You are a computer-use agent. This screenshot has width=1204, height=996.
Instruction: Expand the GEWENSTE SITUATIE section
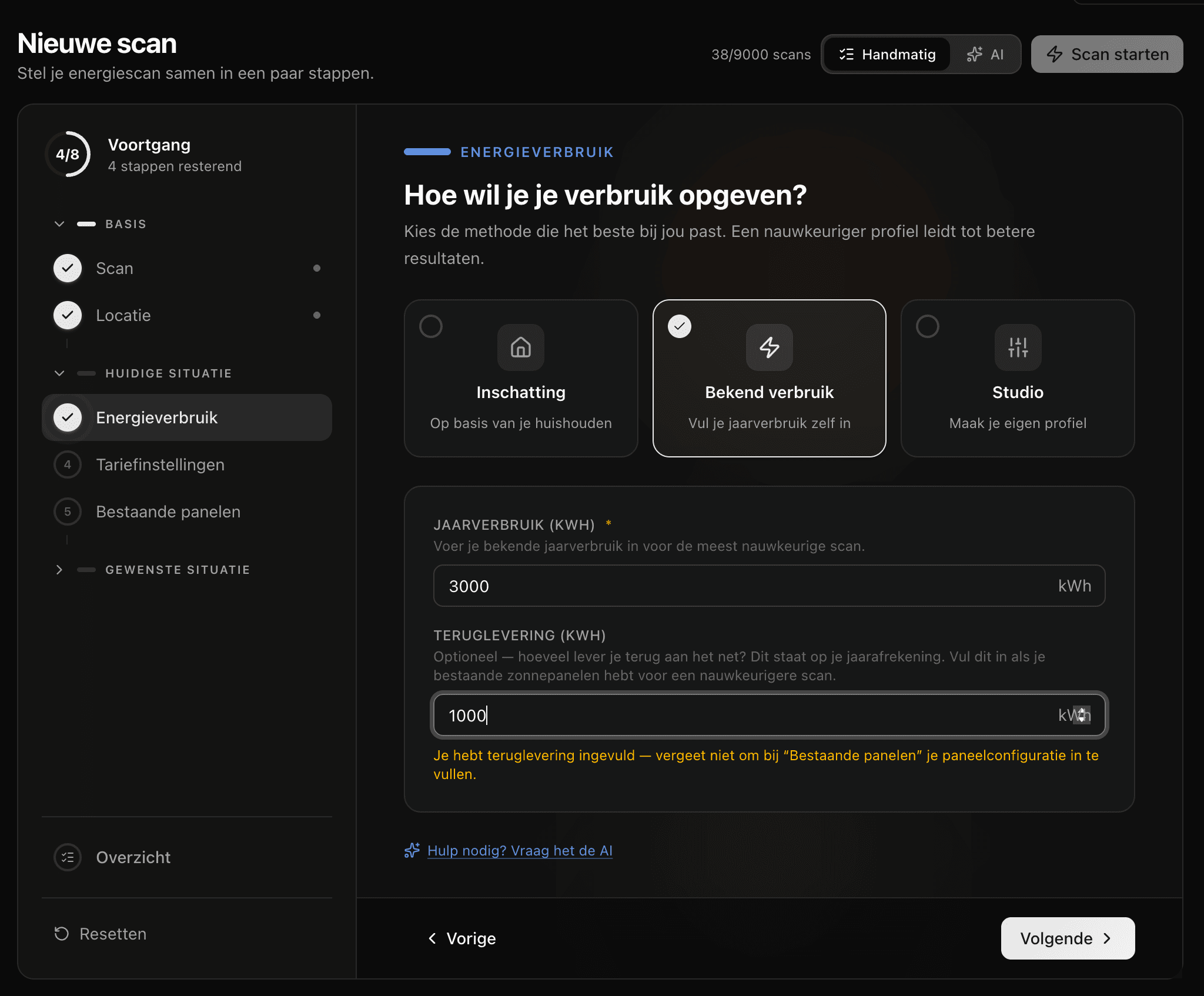pyautogui.click(x=59, y=569)
